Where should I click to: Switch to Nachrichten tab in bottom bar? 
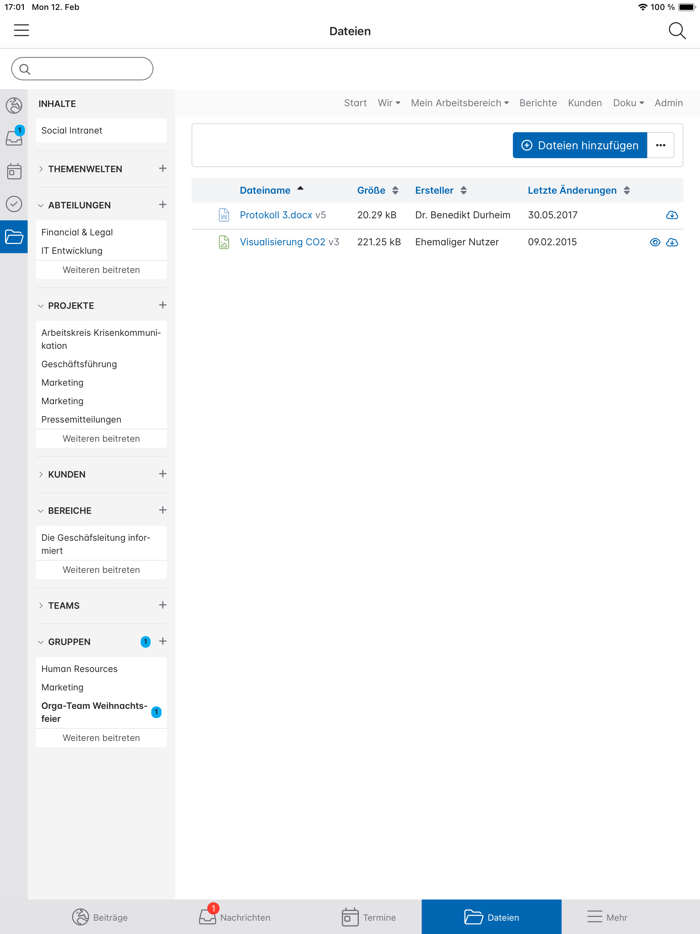coord(234,917)
